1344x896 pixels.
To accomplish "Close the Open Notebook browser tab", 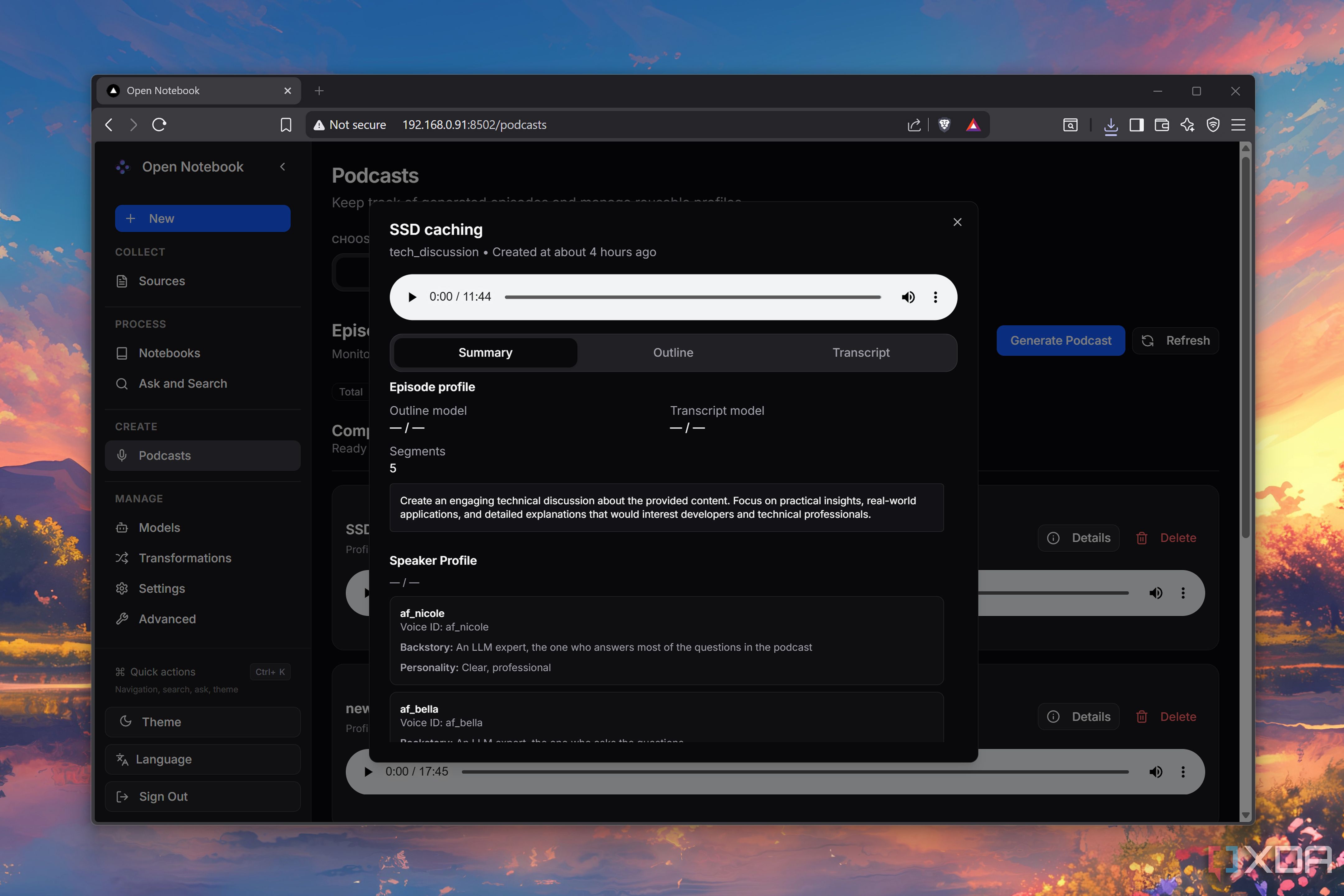I will coord(287,91).
